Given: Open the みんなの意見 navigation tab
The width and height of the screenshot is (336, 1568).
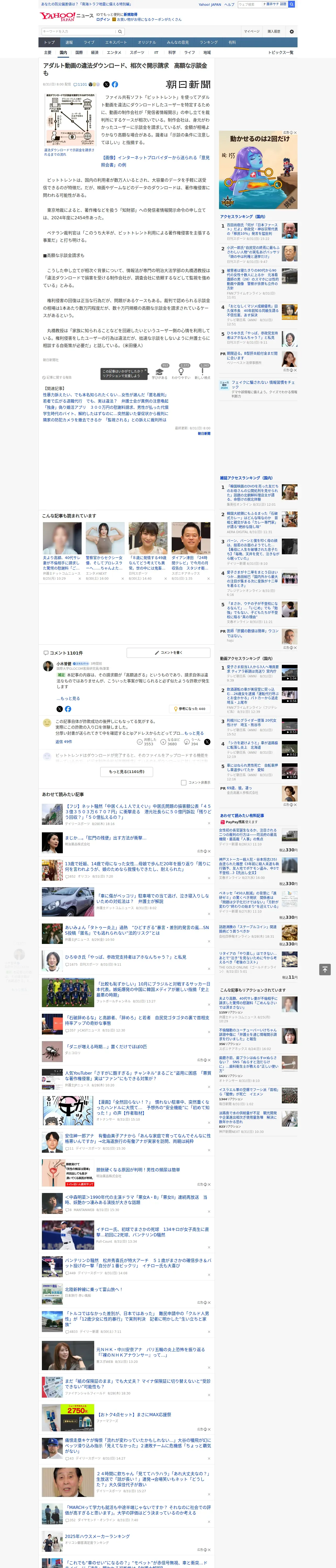Looking at the screenshot, I should click(177, 43).
